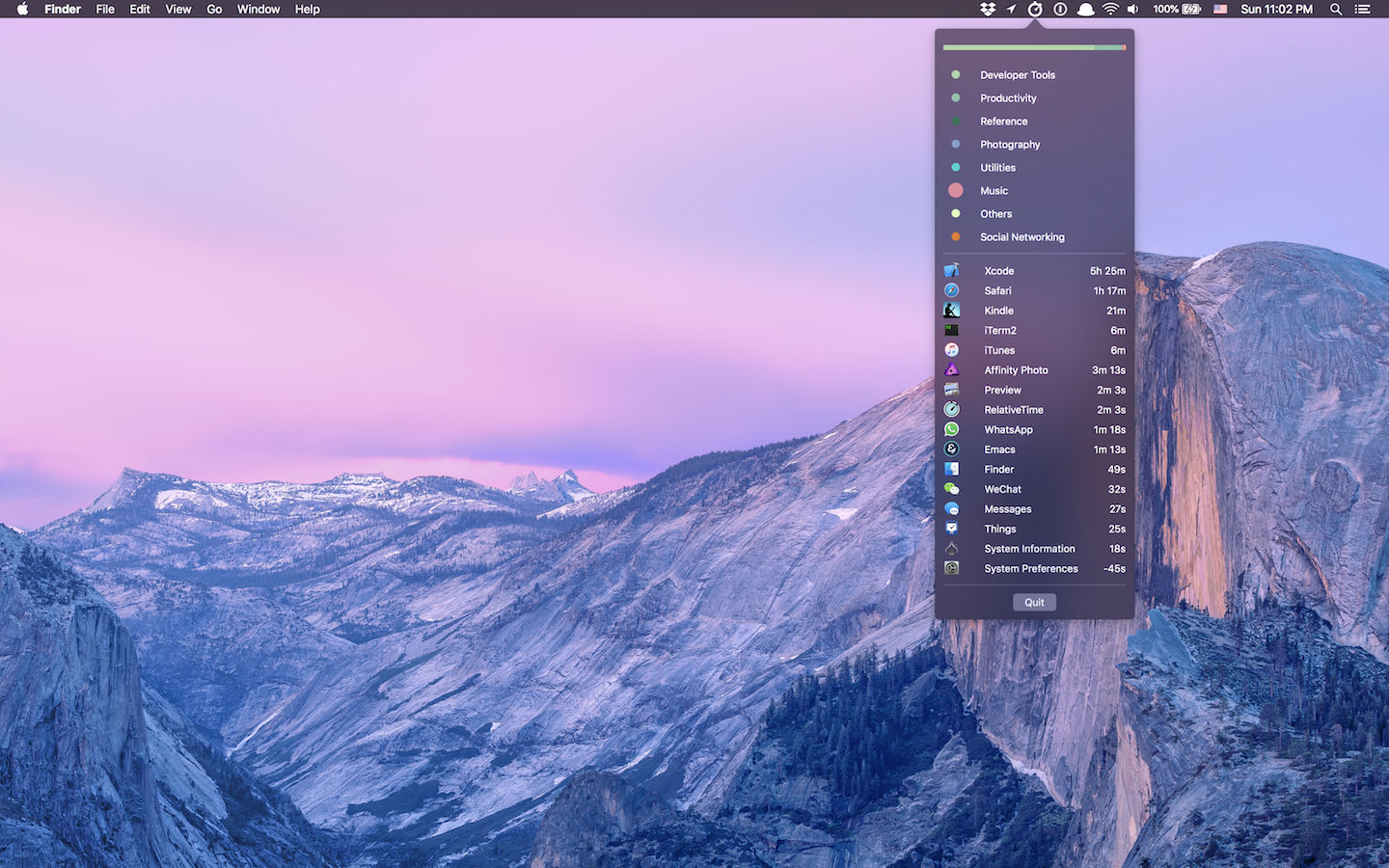1389x868 pixels.
Task: Open the Edit menu
Action: point(140,9)
